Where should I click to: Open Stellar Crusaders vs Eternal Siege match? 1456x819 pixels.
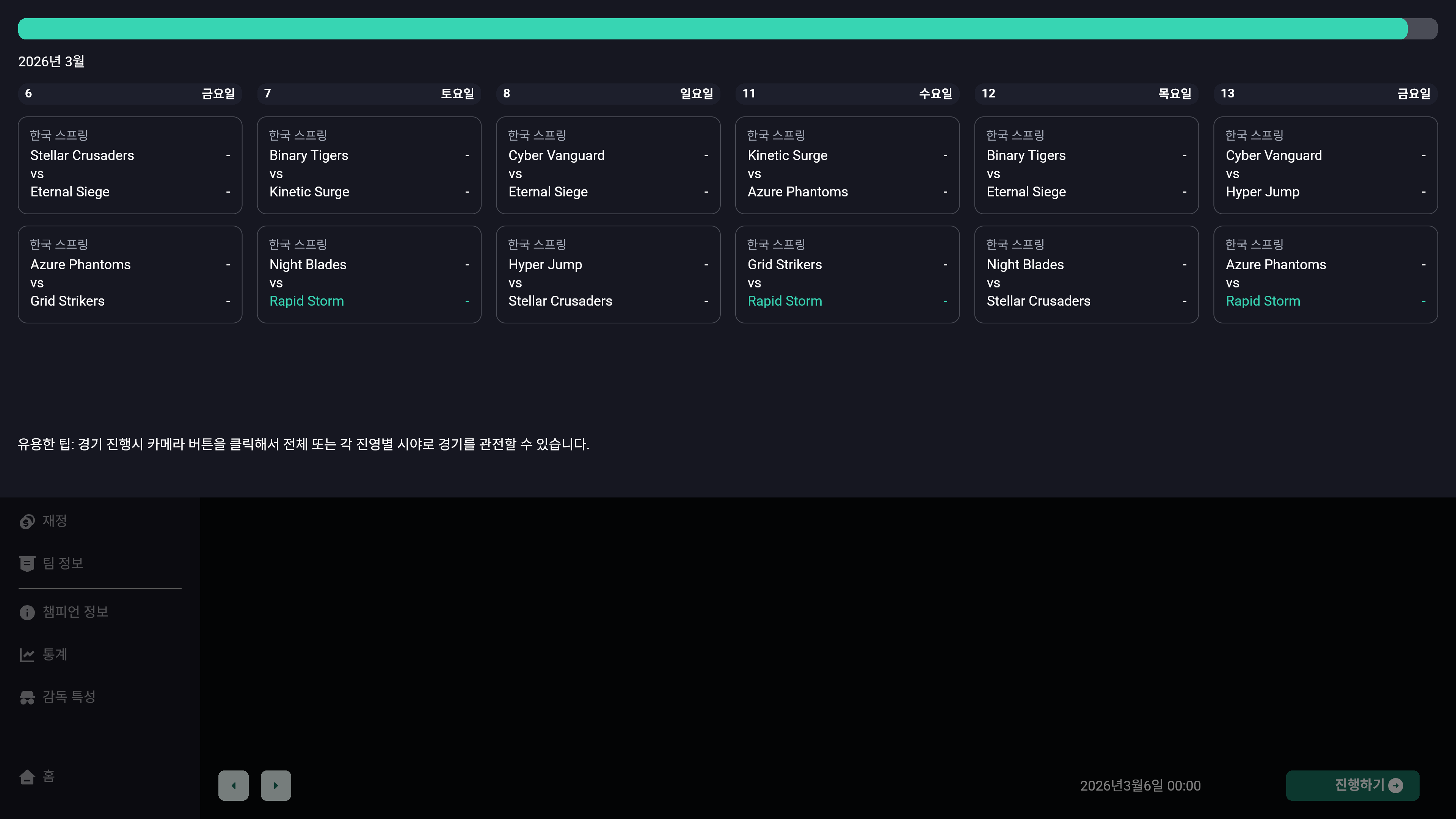coord(130,165)
